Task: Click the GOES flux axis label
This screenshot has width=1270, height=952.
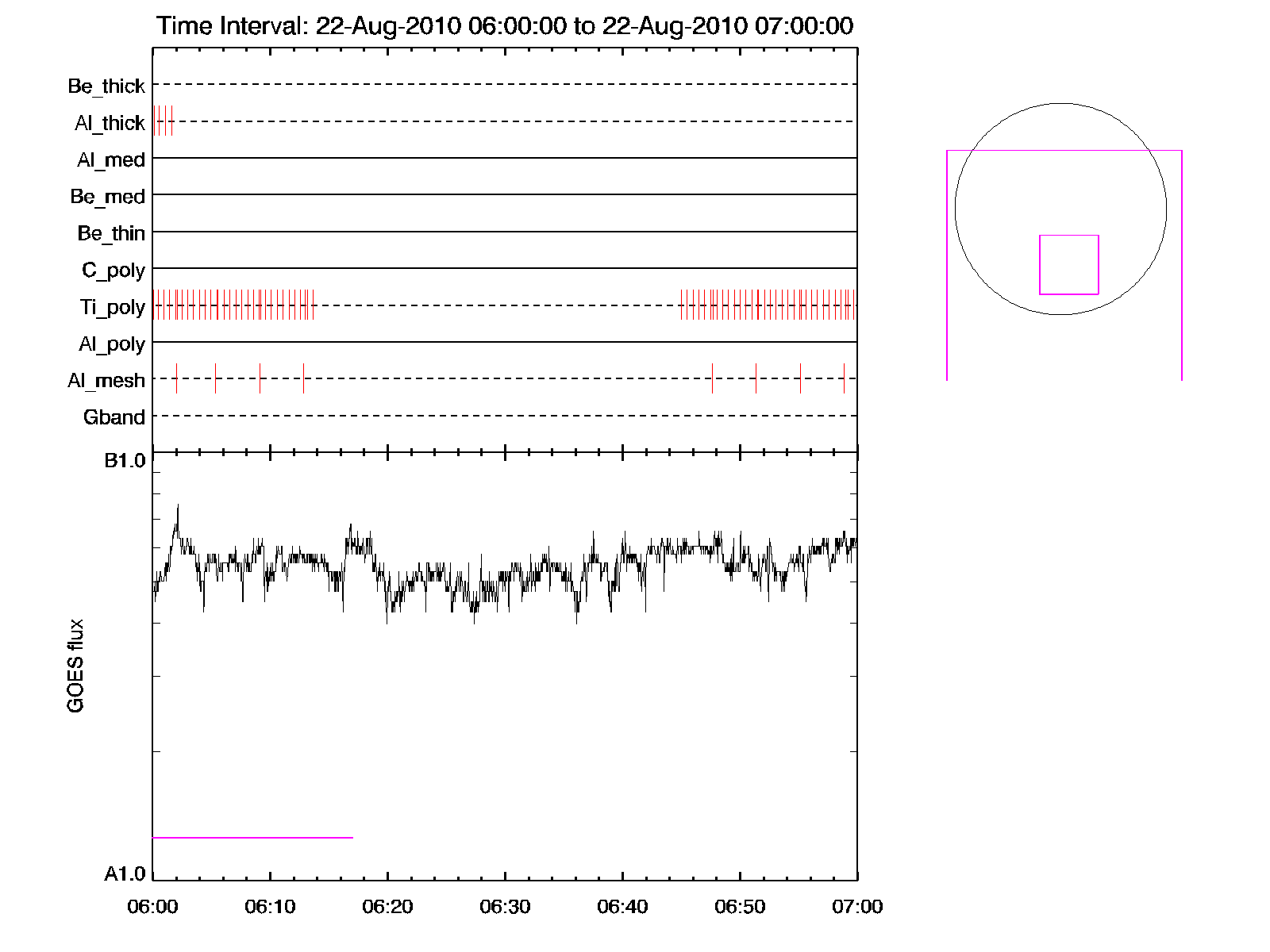Action: [75, 666]
